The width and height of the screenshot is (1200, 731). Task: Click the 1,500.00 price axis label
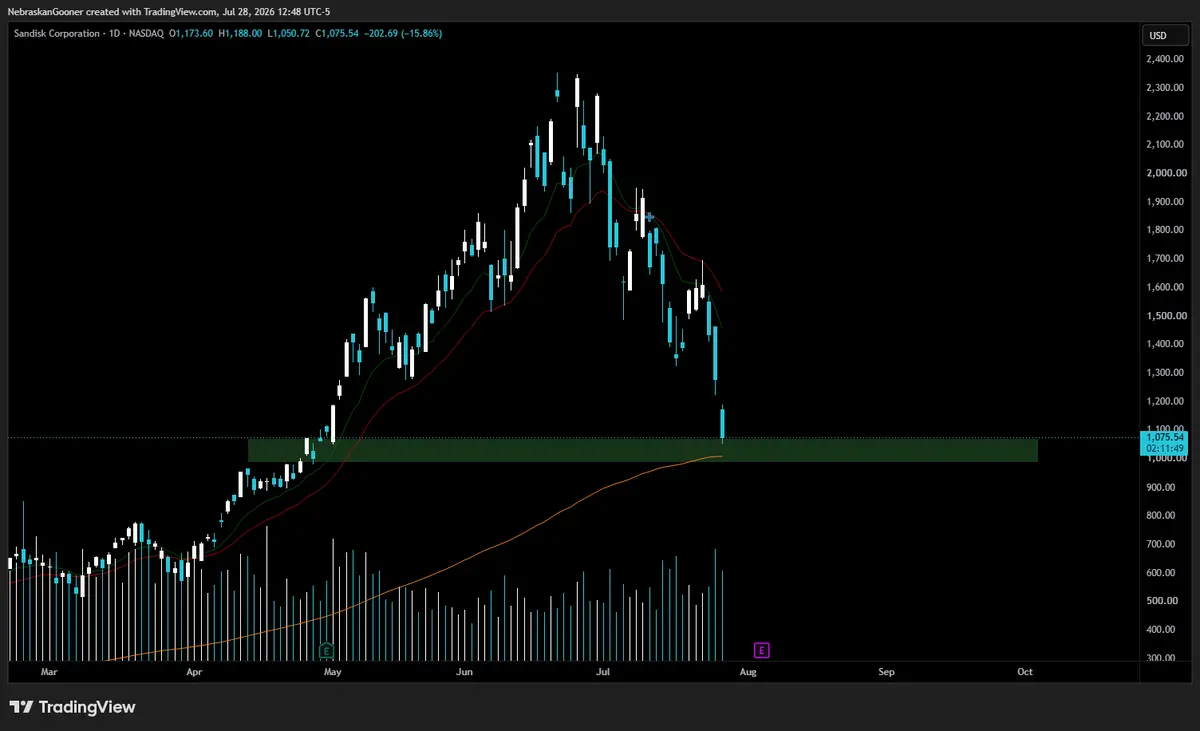coord(1166,316)
